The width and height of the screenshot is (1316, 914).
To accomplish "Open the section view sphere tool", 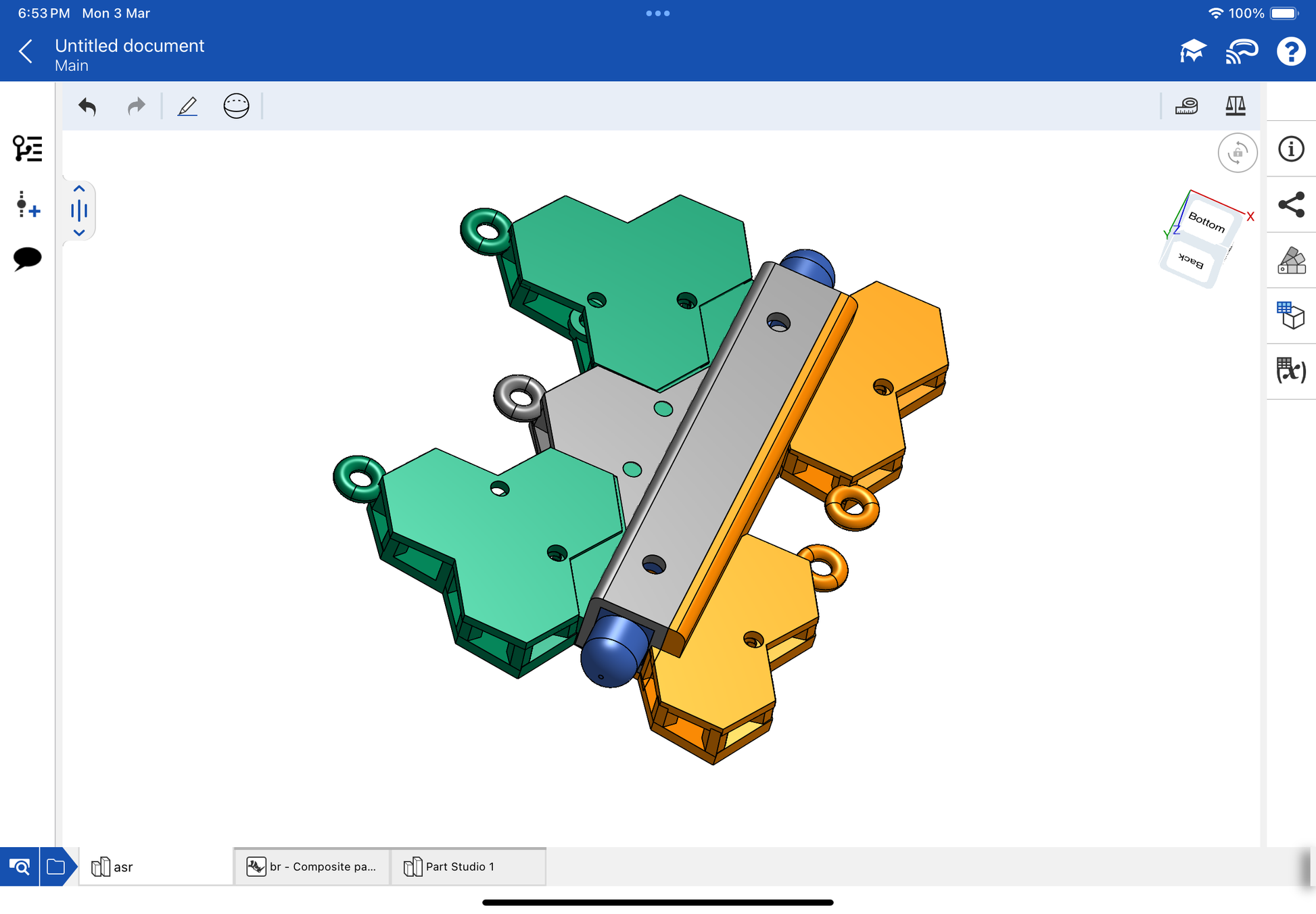I will (x=236, y=106).
